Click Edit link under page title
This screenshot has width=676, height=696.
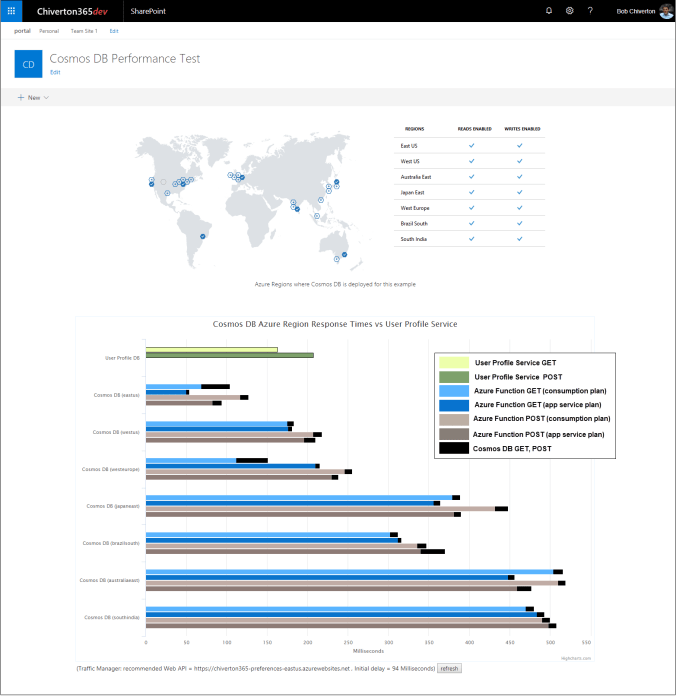55,72
